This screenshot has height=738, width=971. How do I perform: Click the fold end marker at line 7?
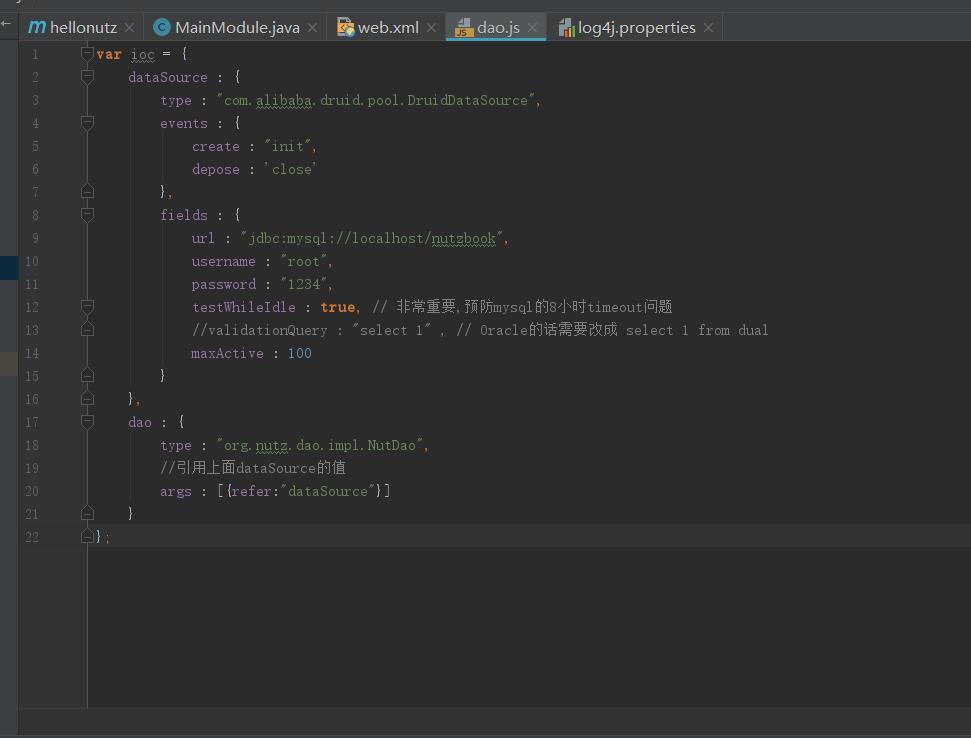[87, 191]
